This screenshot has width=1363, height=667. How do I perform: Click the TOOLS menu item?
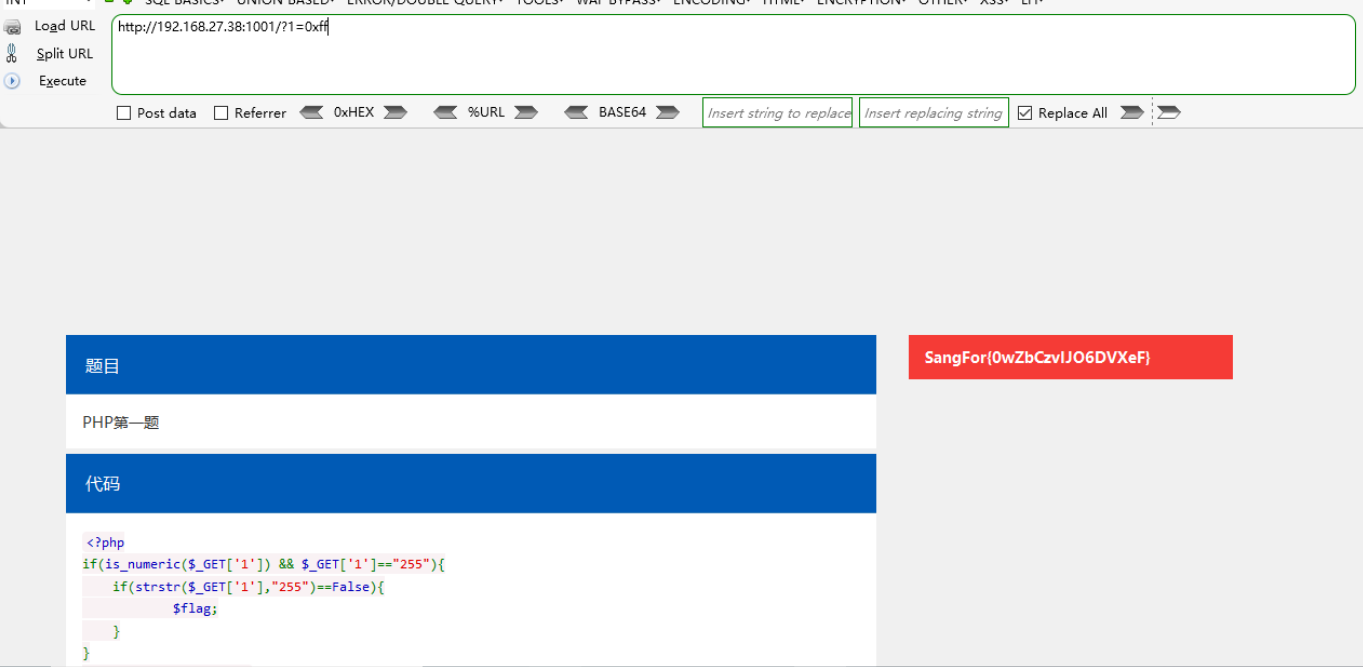[x=538, y=2]
